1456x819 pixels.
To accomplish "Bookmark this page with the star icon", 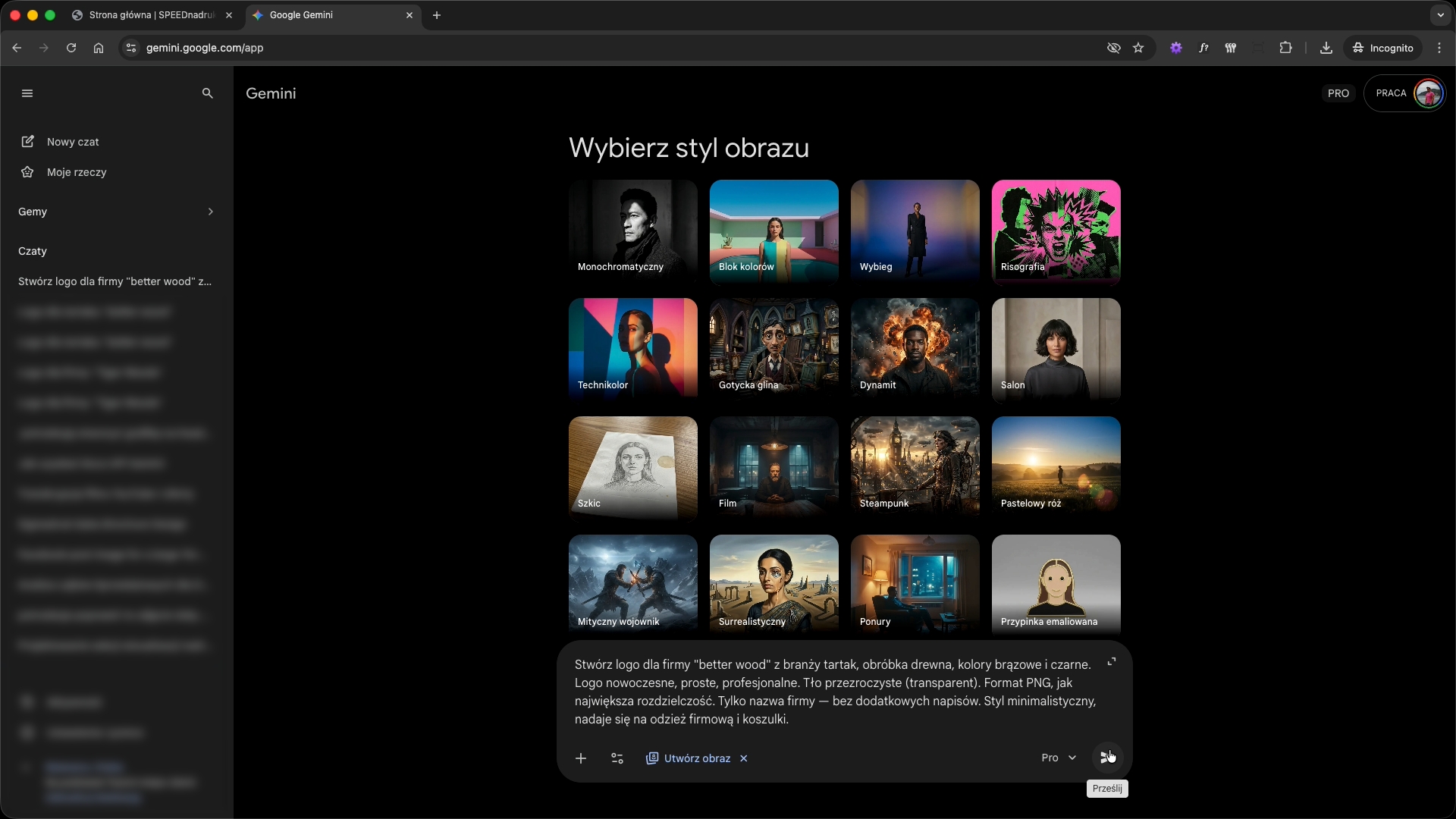I will [x=1138, y=48].
